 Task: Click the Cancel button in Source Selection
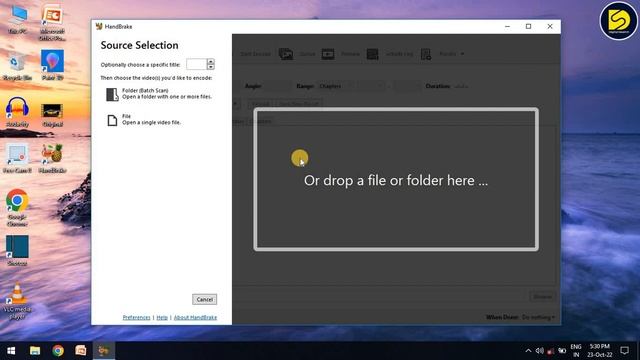204,299
